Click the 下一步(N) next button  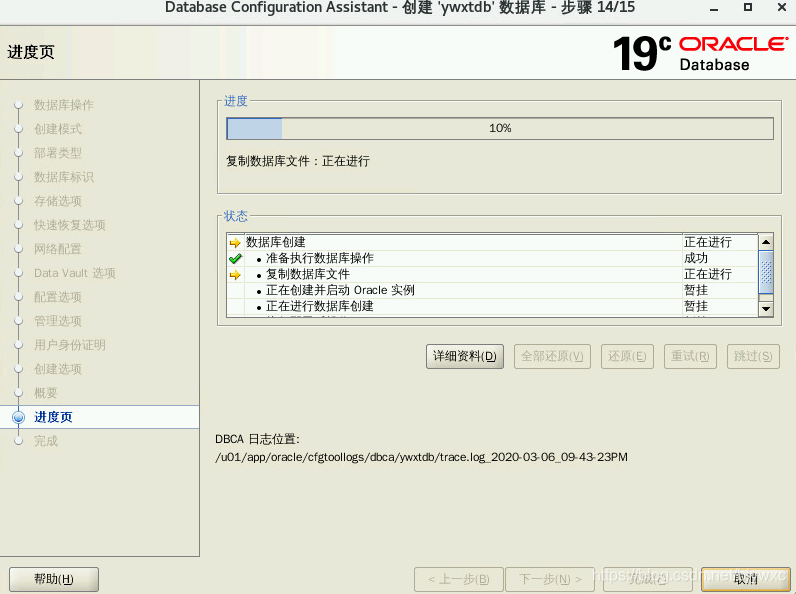coord(550,579)
